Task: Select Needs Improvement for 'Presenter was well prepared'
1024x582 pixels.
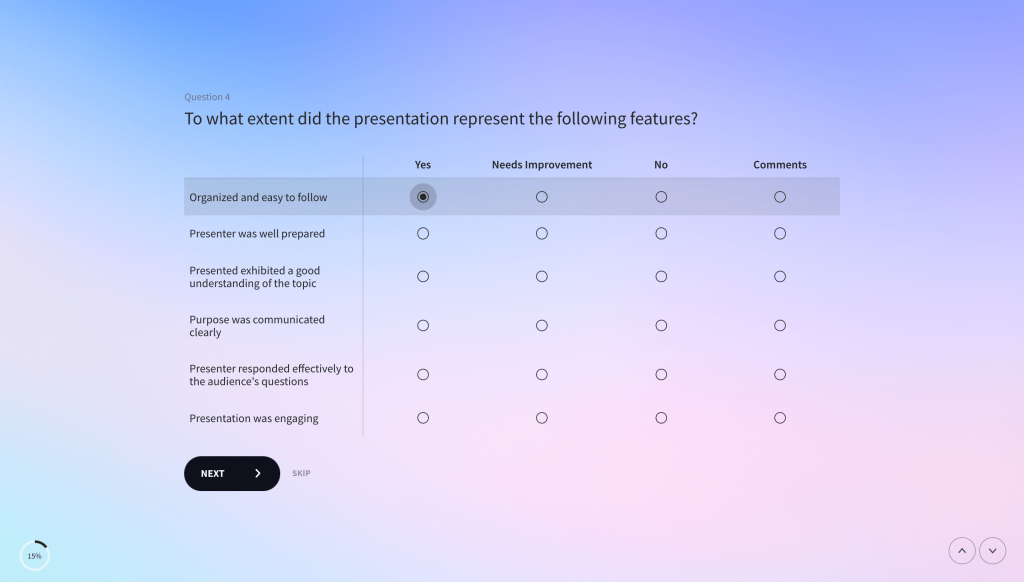Action: tap(542, 233)
